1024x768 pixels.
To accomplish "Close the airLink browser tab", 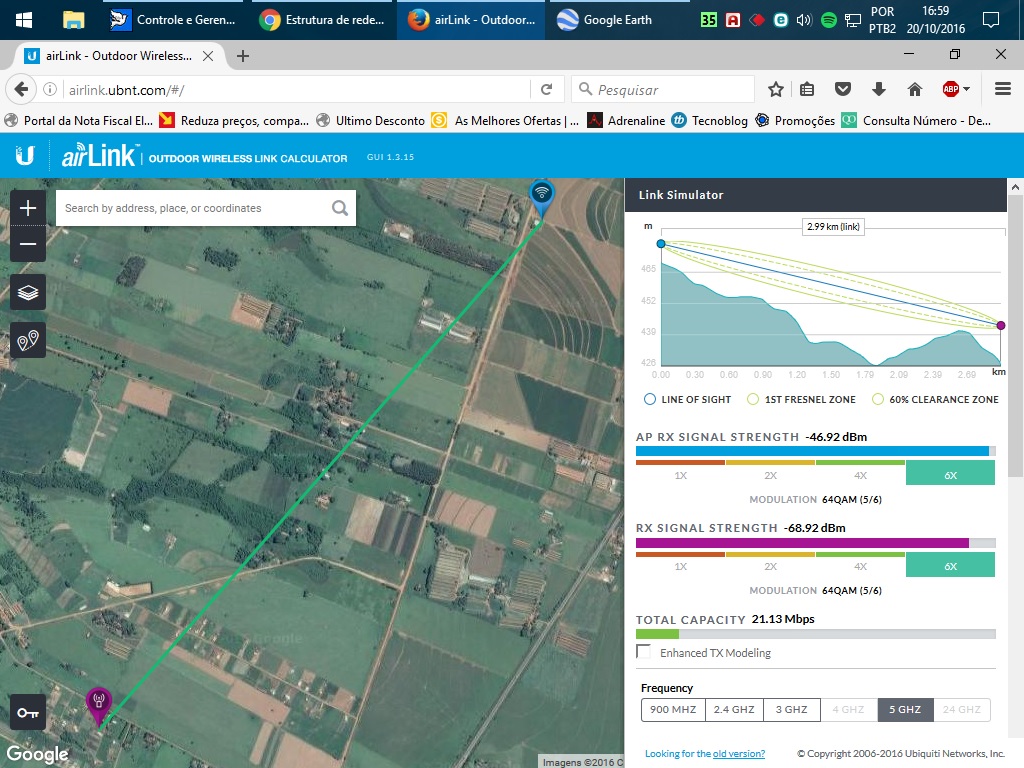I will 208,56.
